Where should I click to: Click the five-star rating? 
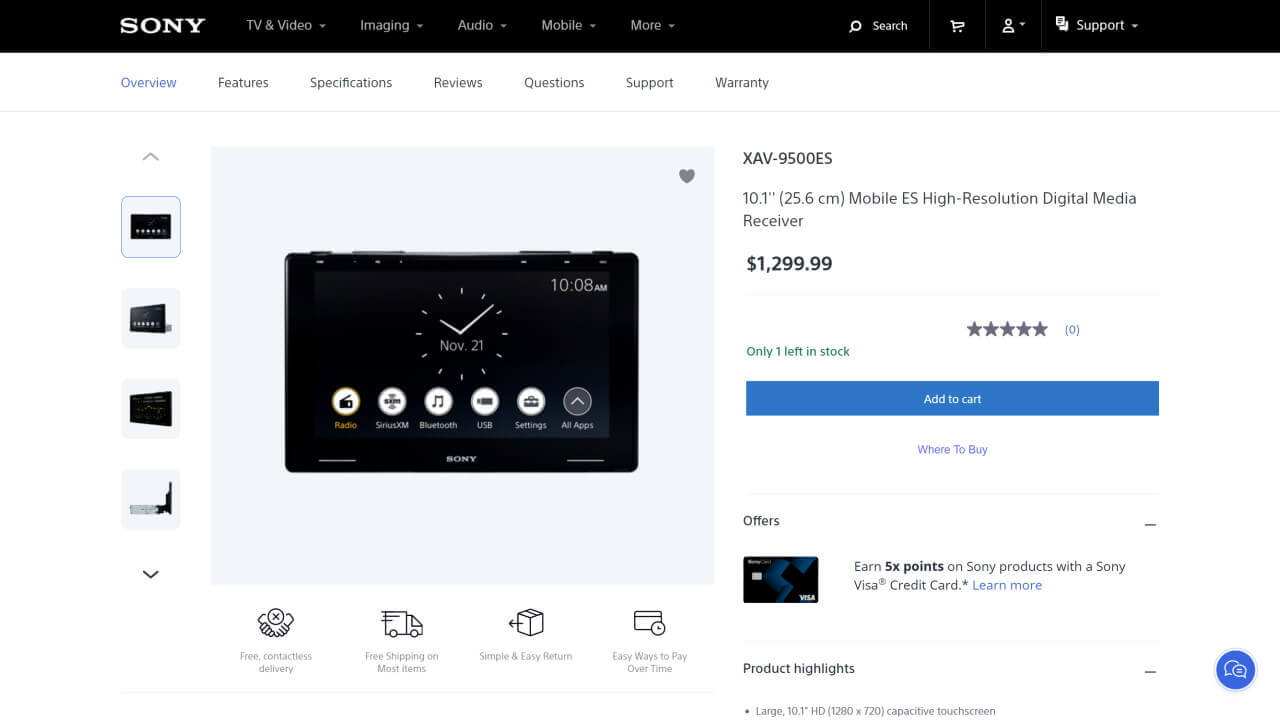pyautogui.click(x=1007, y=329)
